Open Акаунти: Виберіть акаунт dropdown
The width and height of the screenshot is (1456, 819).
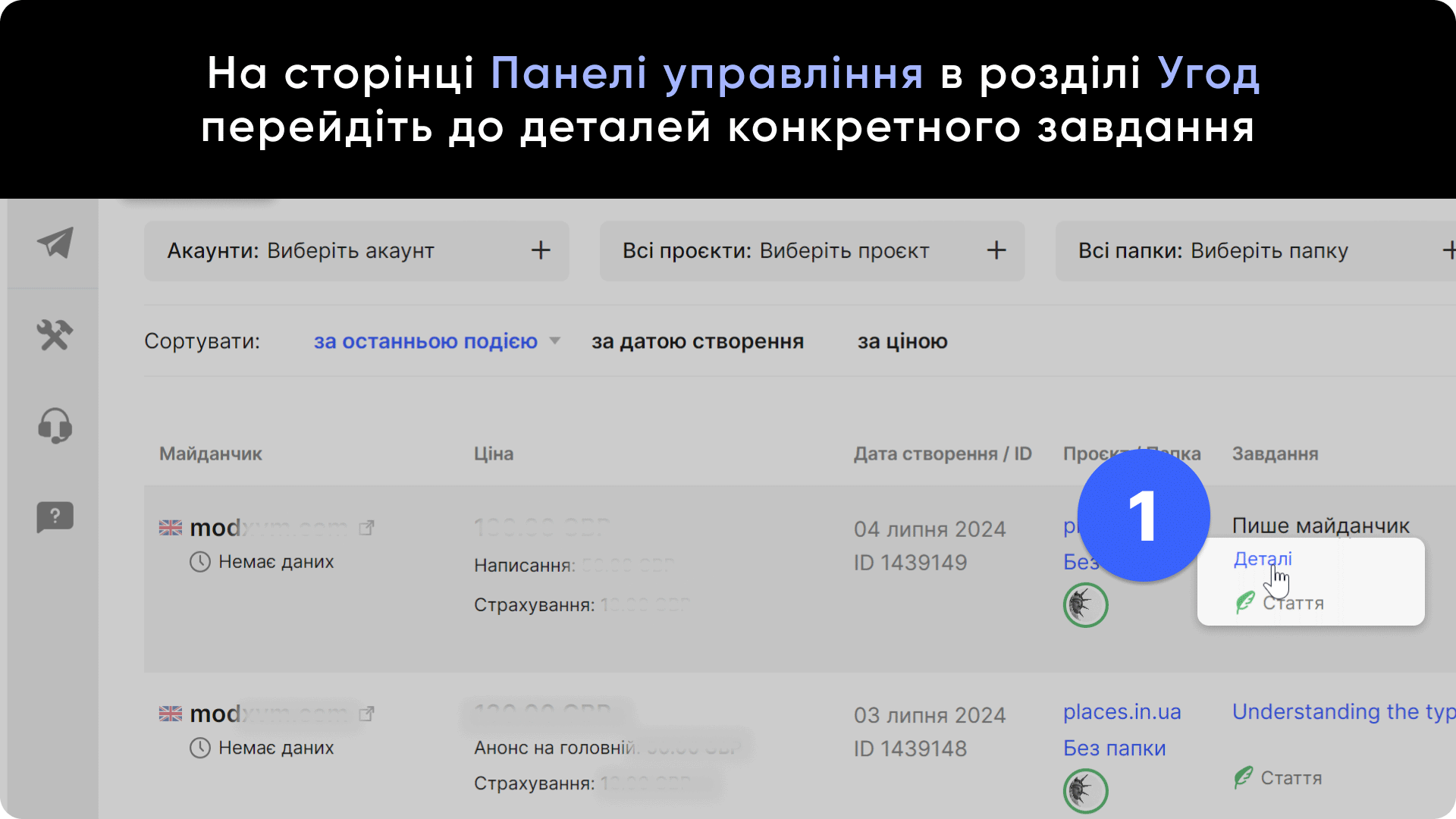coord(356,251)
